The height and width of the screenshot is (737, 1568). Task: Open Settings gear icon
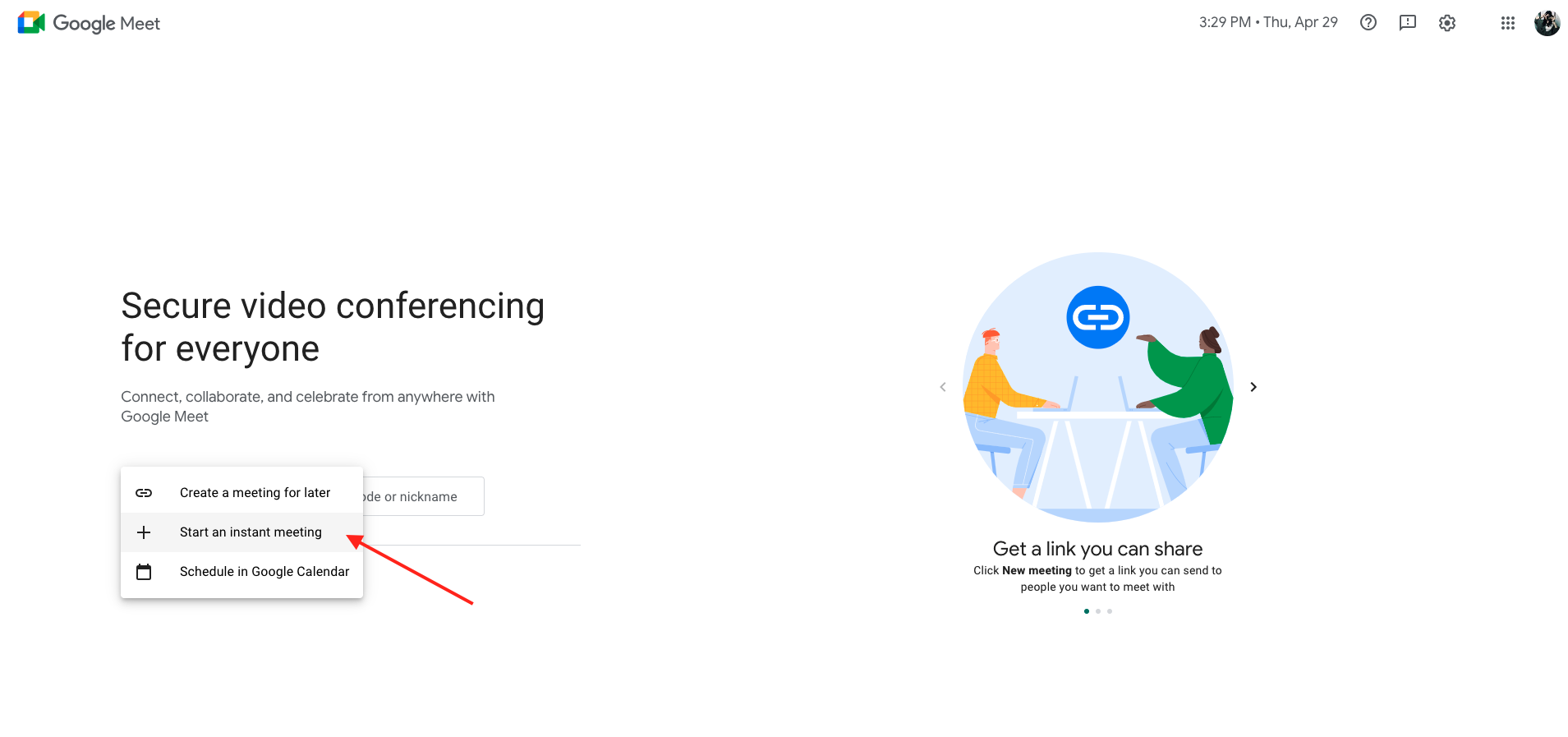click(1446, 23)
